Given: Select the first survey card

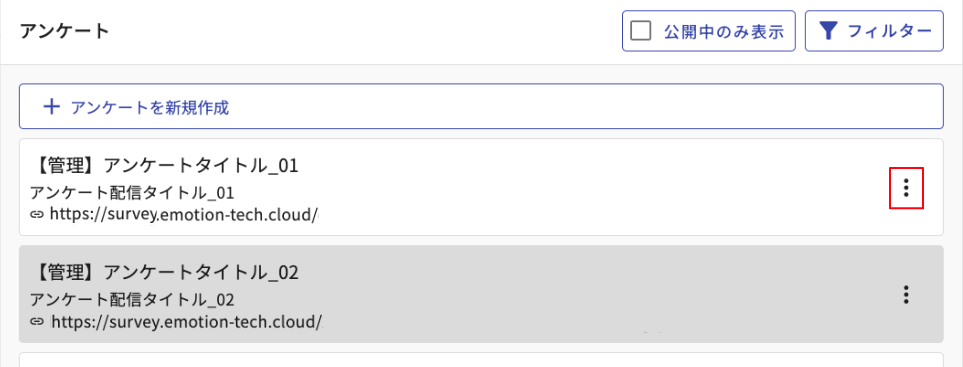Looking at the screenshot, I should (481, 187).
